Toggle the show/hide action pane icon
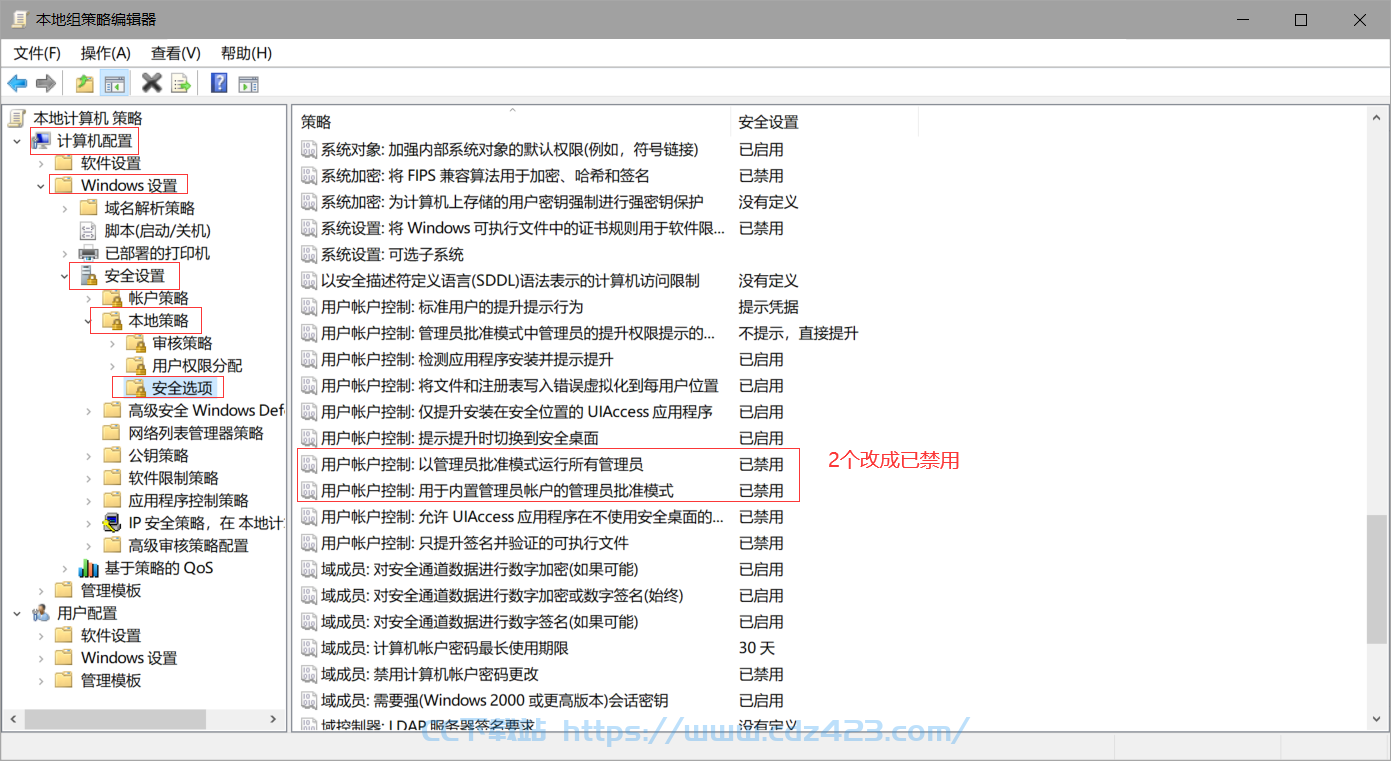 248,83
